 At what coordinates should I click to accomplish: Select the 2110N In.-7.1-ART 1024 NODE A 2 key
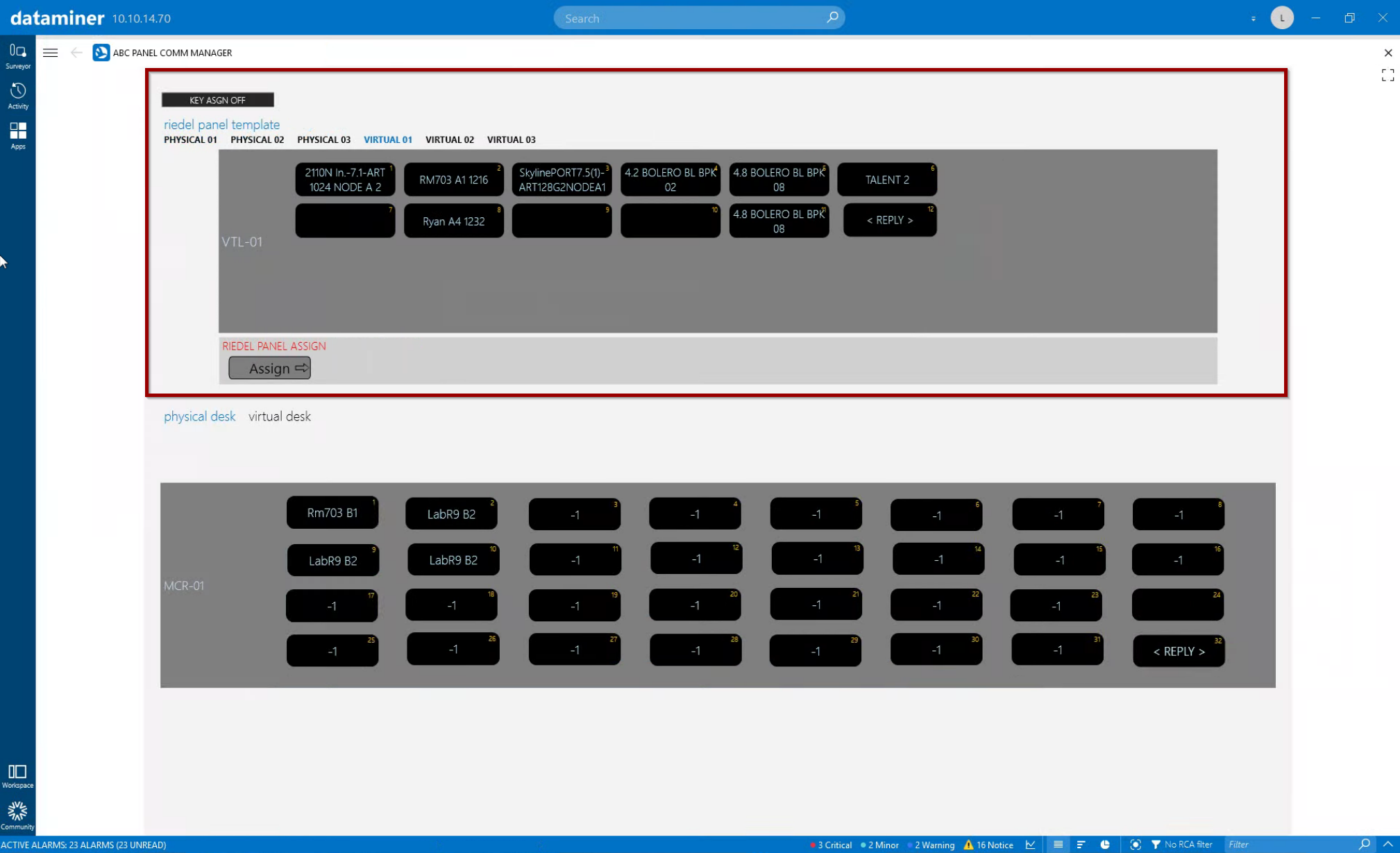click(x=345, y=180)
